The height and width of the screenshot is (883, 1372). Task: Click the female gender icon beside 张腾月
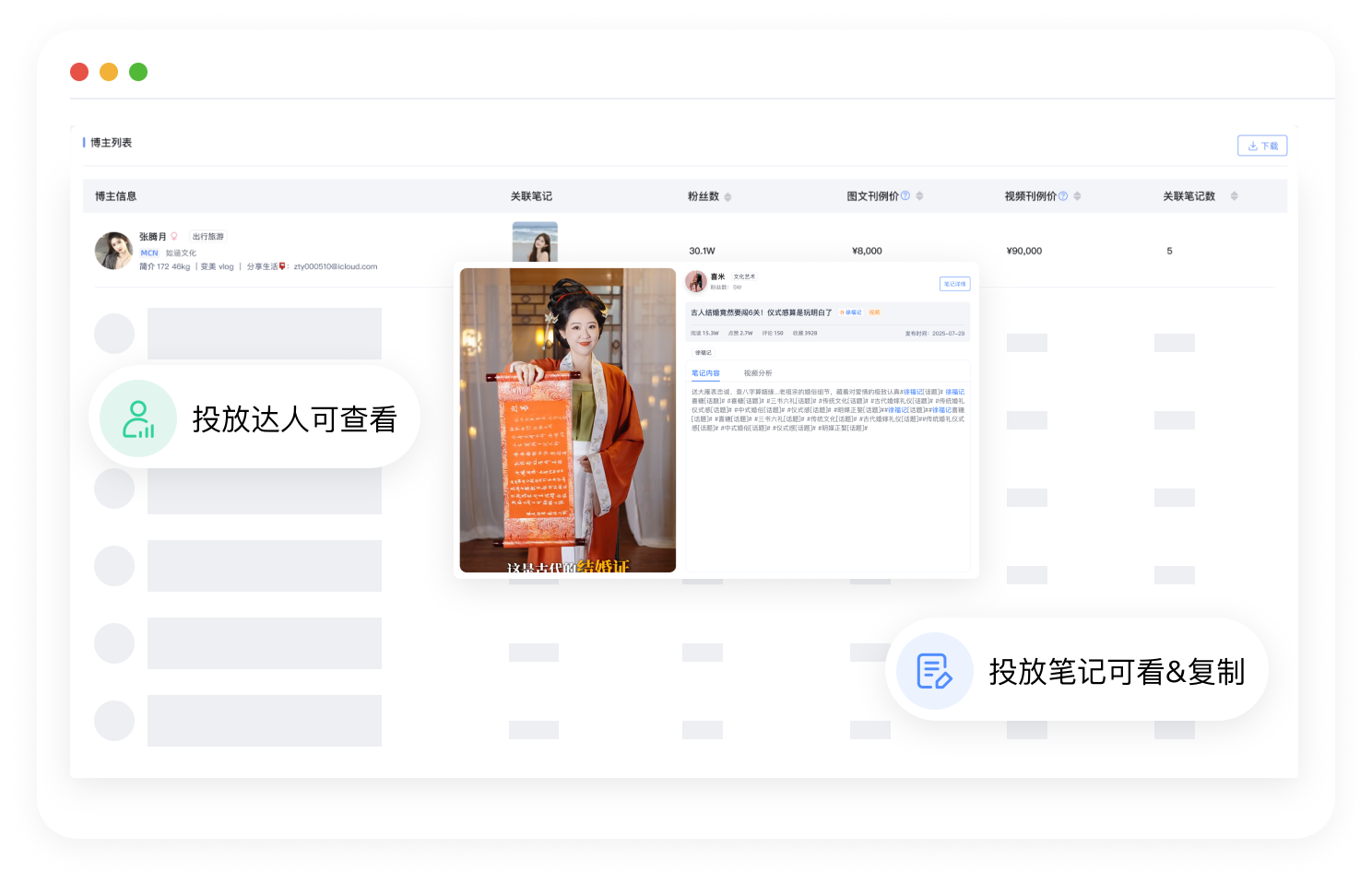click(x=174, y=236)
